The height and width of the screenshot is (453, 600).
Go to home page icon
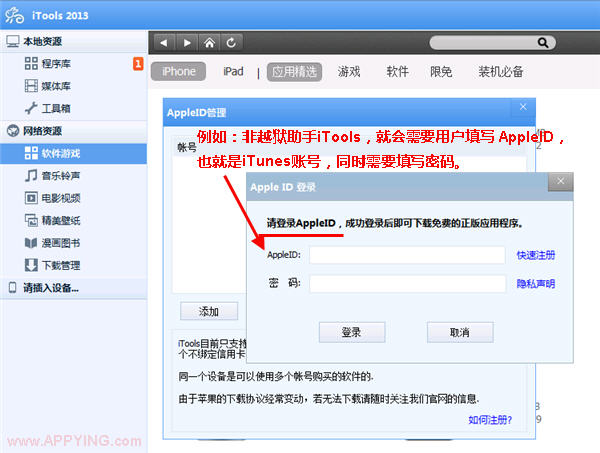tap(209, 42)
